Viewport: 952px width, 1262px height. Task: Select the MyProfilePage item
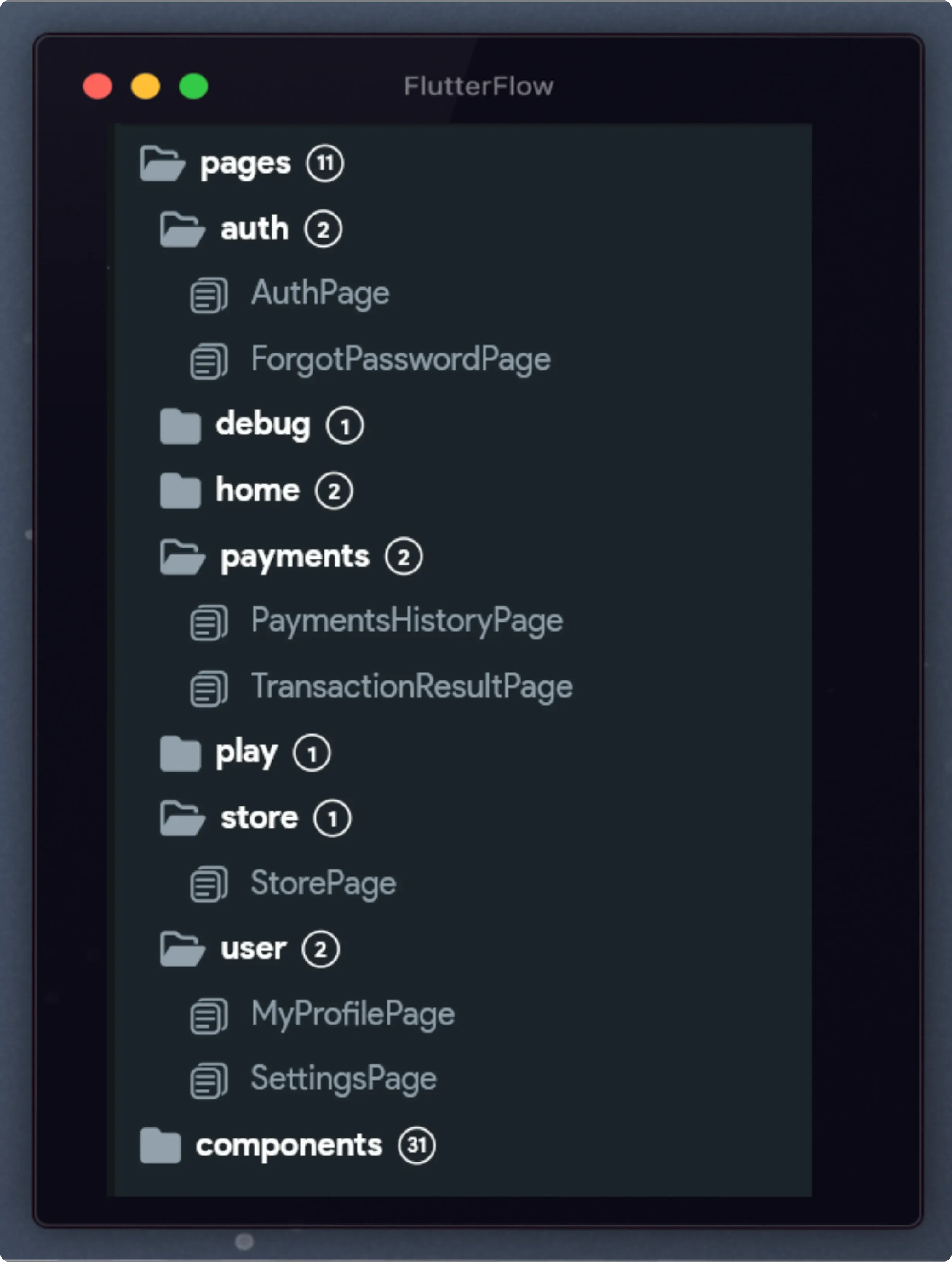[353, 1015]
